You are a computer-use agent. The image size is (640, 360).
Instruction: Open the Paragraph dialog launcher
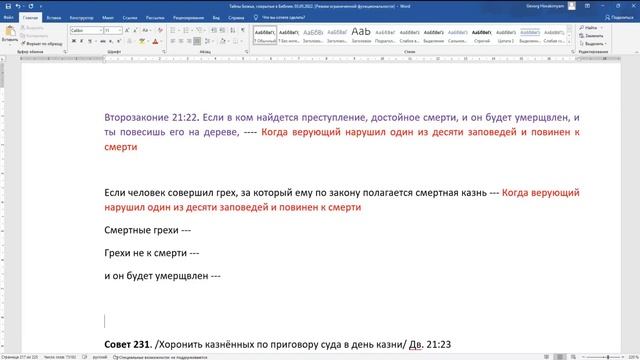[x=247, y=52]
